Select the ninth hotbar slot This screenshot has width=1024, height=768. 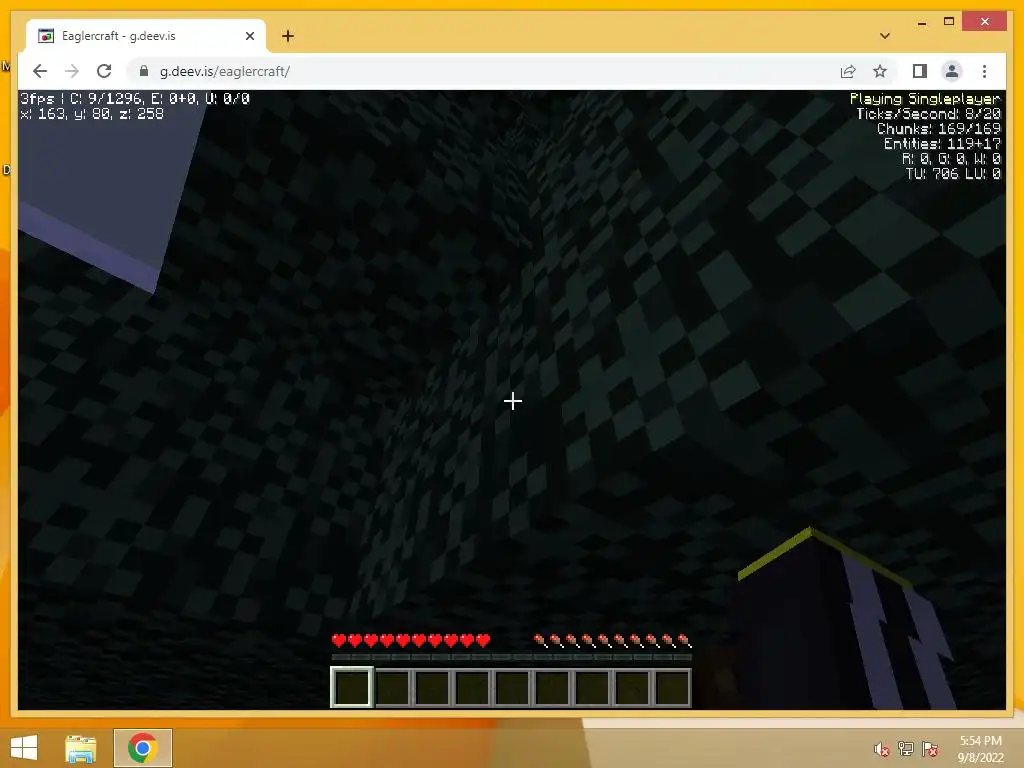point(672,688)
